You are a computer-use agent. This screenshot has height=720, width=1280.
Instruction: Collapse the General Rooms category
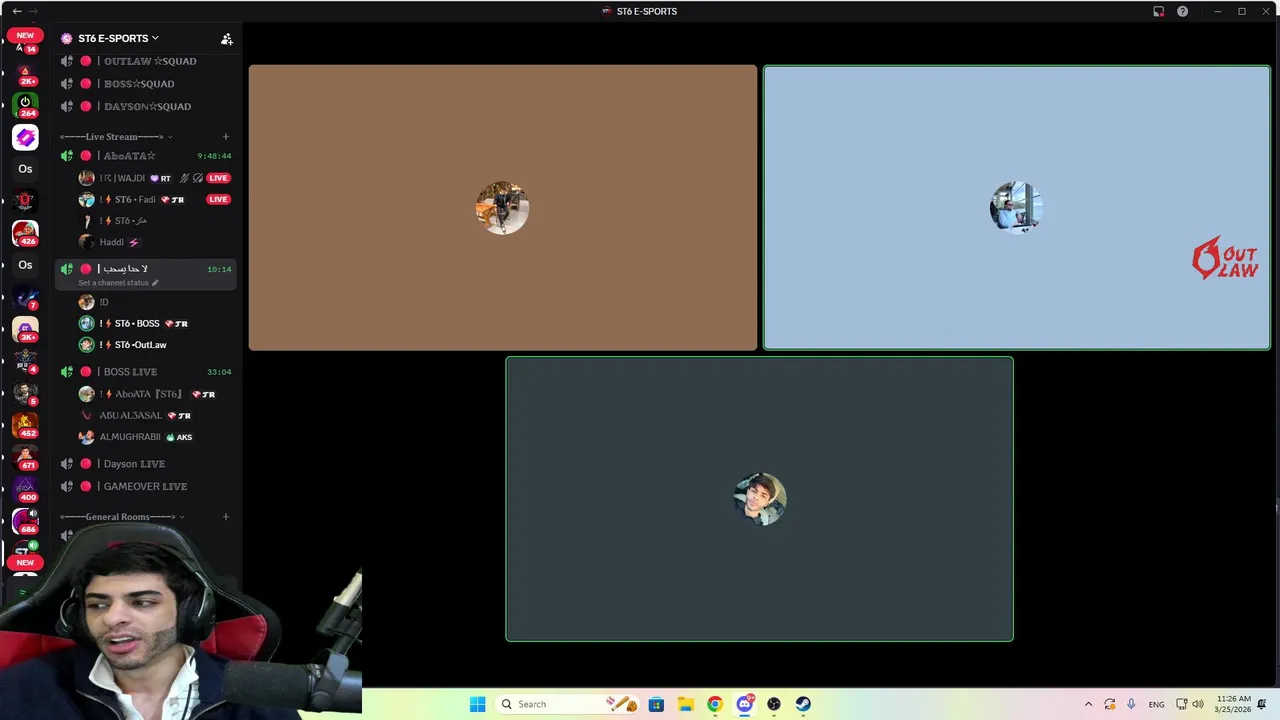tap(122, 517)
